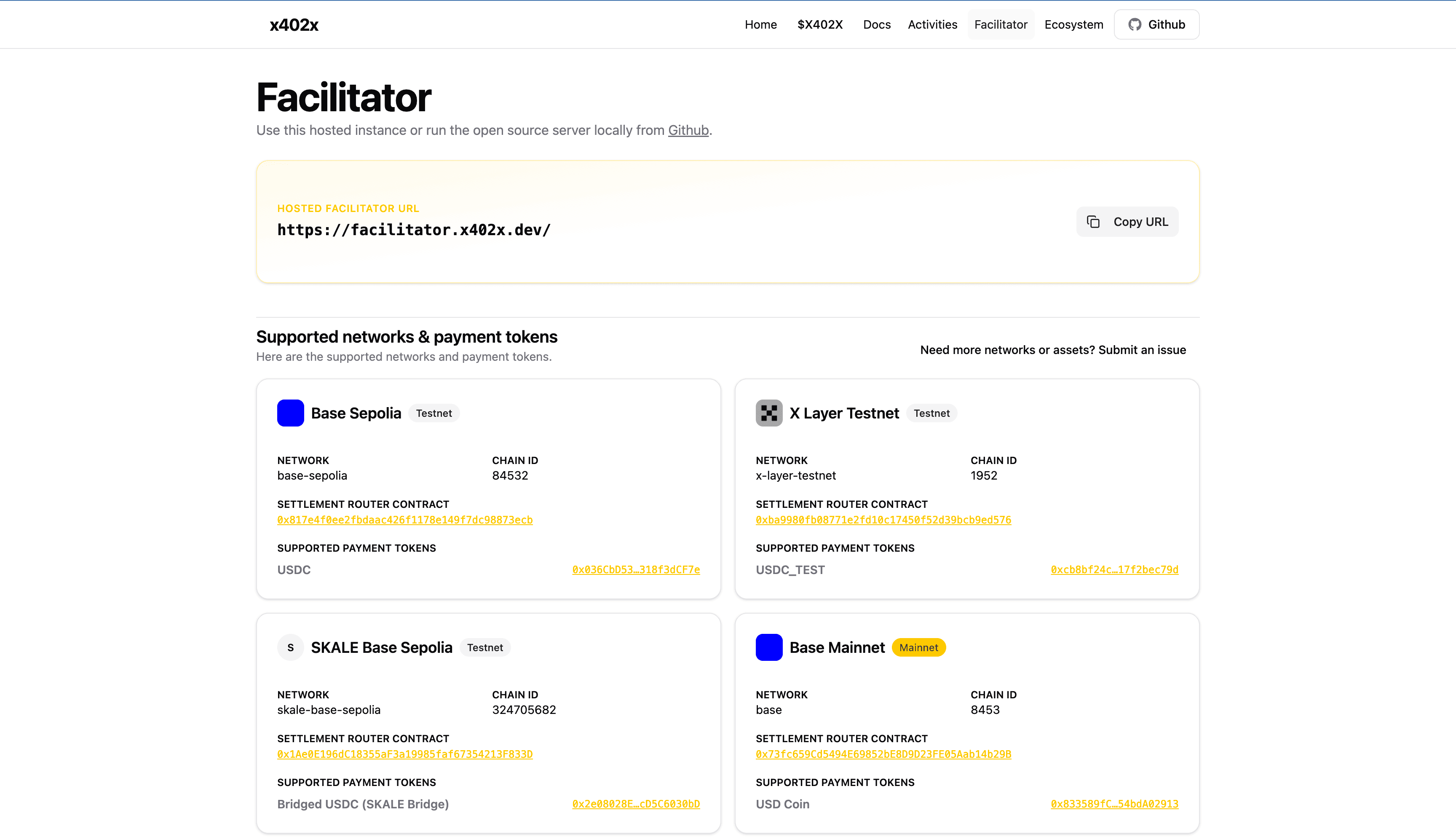Click the GitHub logo icon in header

tap(1135, 24)
